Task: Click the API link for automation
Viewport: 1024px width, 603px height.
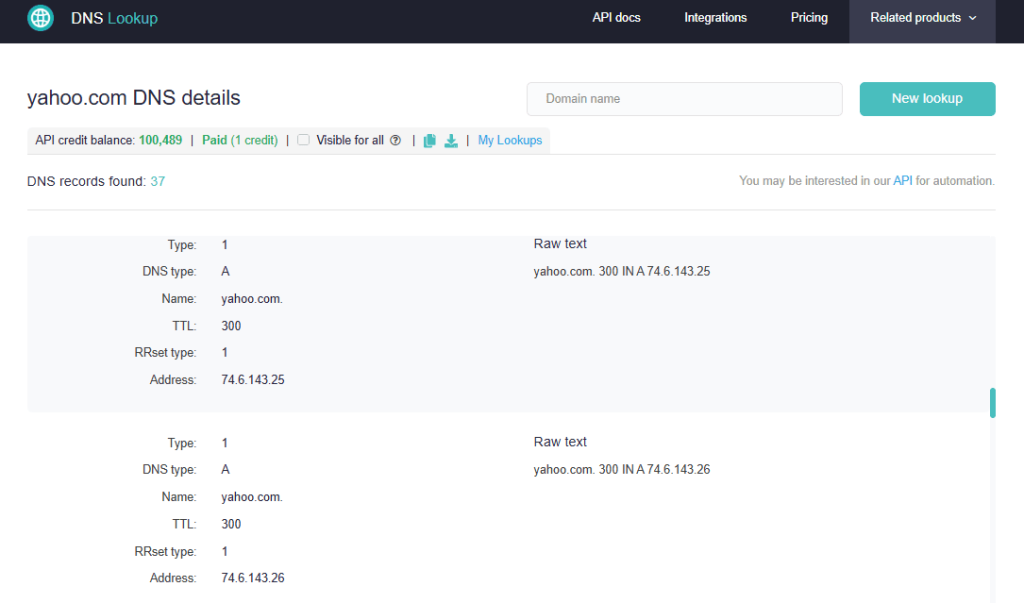Action: pyautogui.click(x=904, y=180)
